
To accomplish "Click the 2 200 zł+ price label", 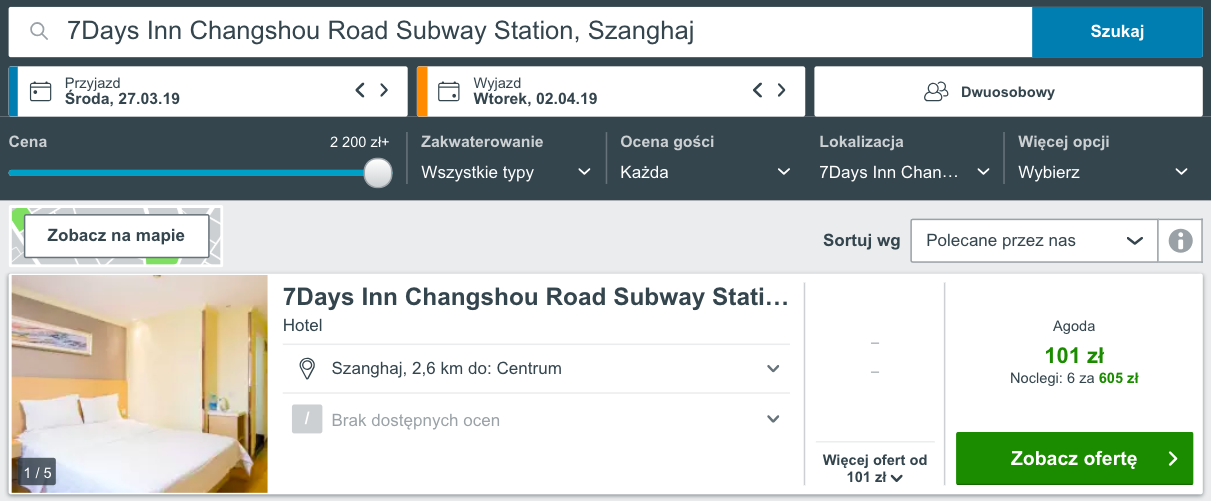I will click(359, 142).
